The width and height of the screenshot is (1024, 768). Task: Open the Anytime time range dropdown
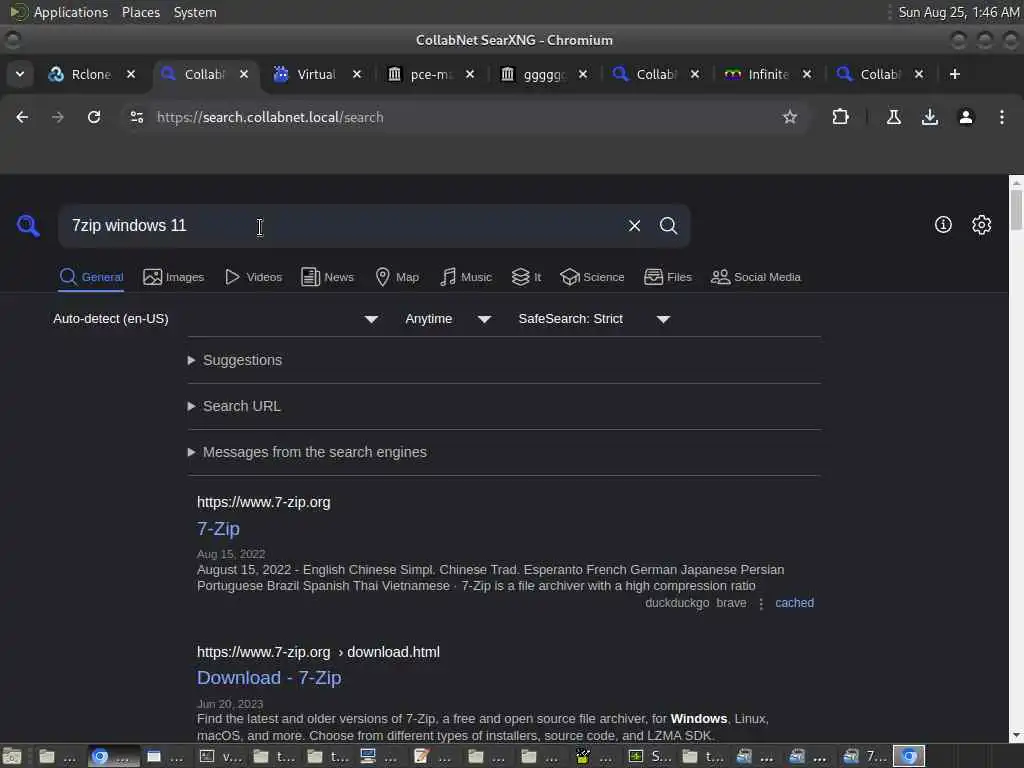tap(448, 319)
